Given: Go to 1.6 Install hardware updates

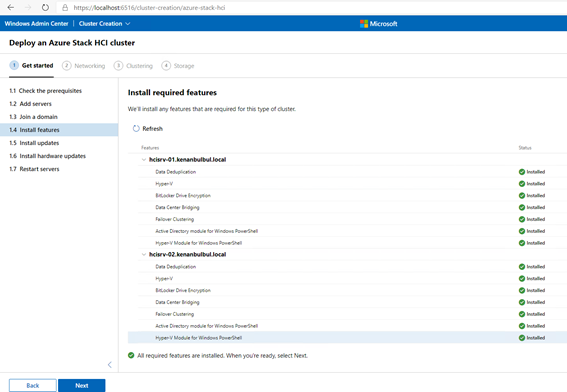Looking at the screenshot, I should click(x=59, y=156).
